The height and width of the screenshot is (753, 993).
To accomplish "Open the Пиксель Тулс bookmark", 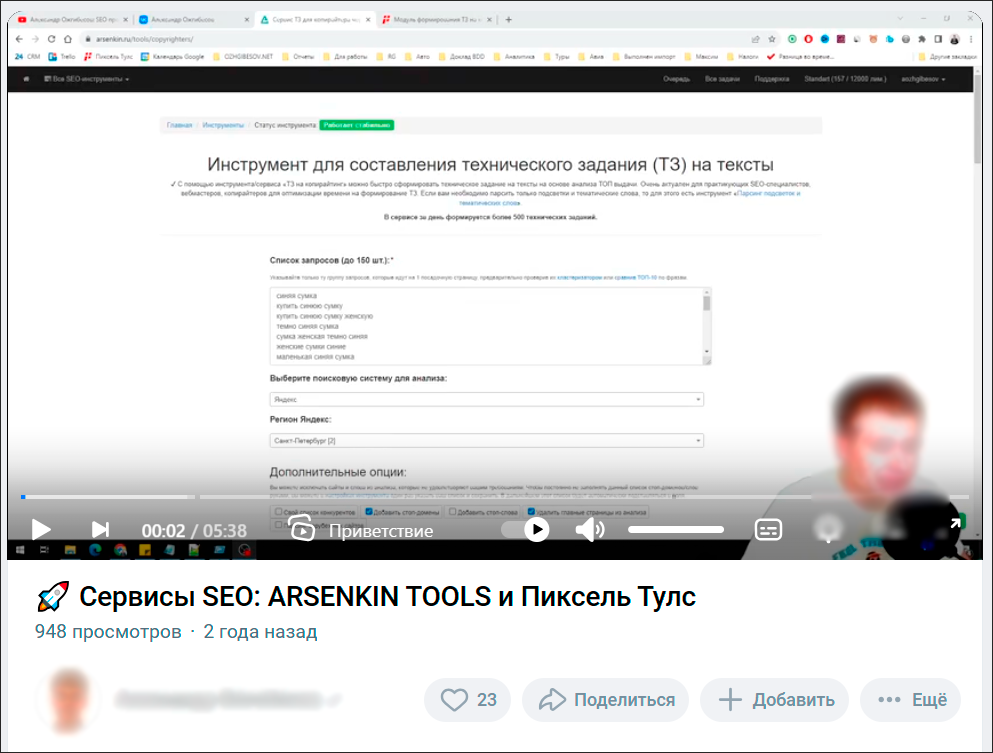I will point(108,56).
